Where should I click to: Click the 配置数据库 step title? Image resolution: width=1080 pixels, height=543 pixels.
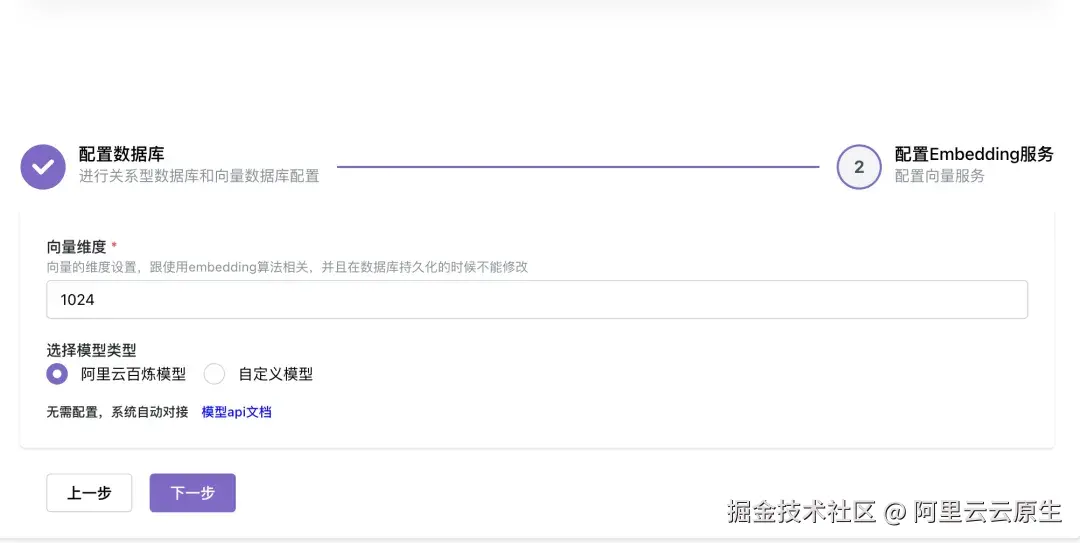click(x=121, y=154)
